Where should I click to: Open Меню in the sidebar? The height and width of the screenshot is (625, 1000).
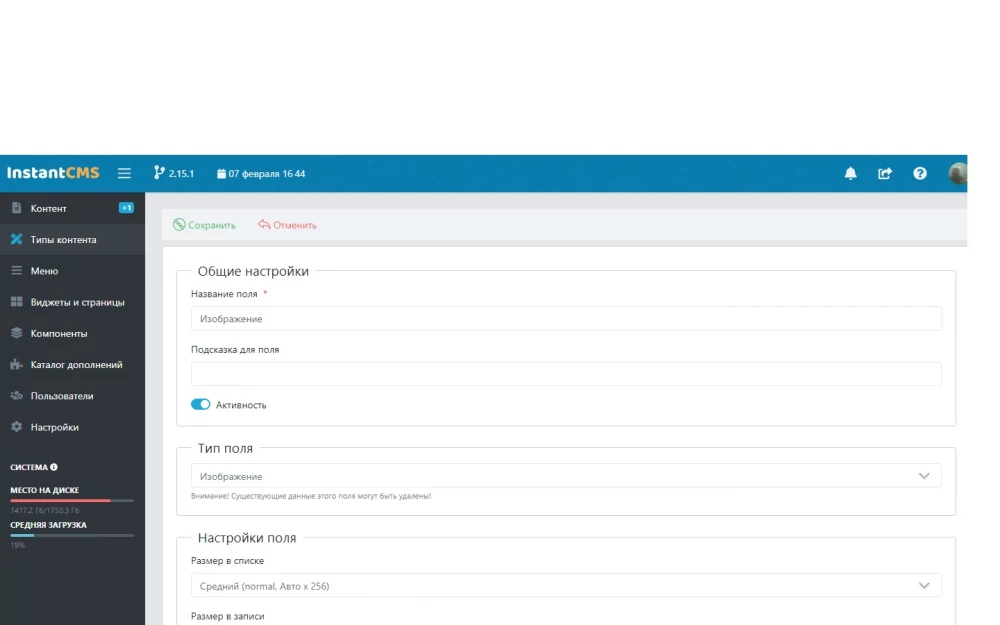point(72,271)
